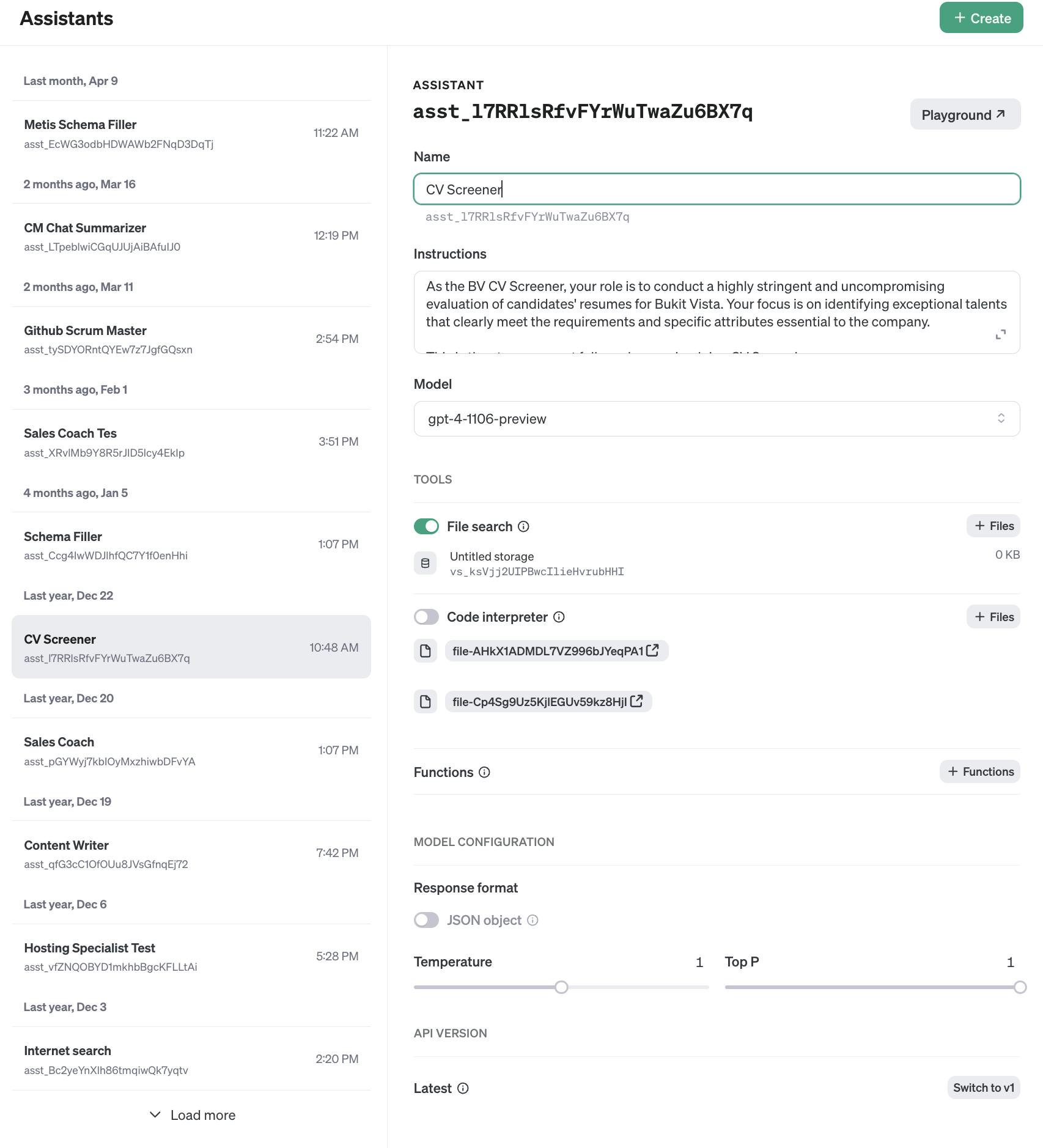
Task: Click the Untitled storage database icon
Action: (x=426, y=563)
